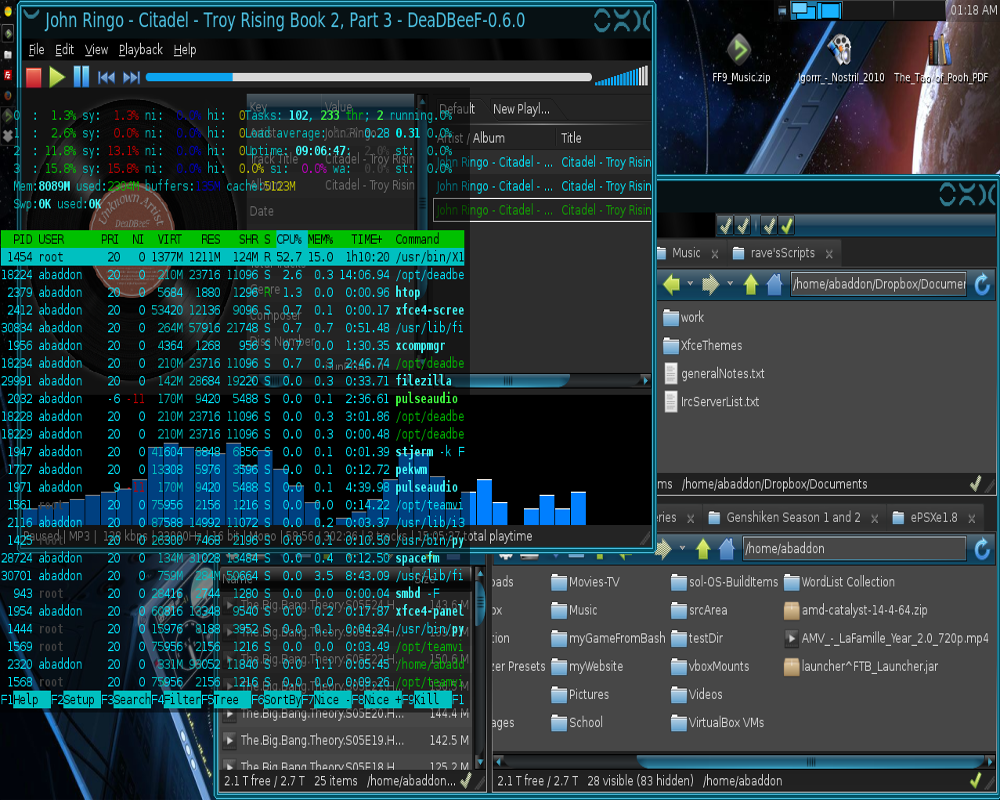Skip to next track in DeaDBeeF
Viewport: 1000px width, 800px height.
coord(131,77)
